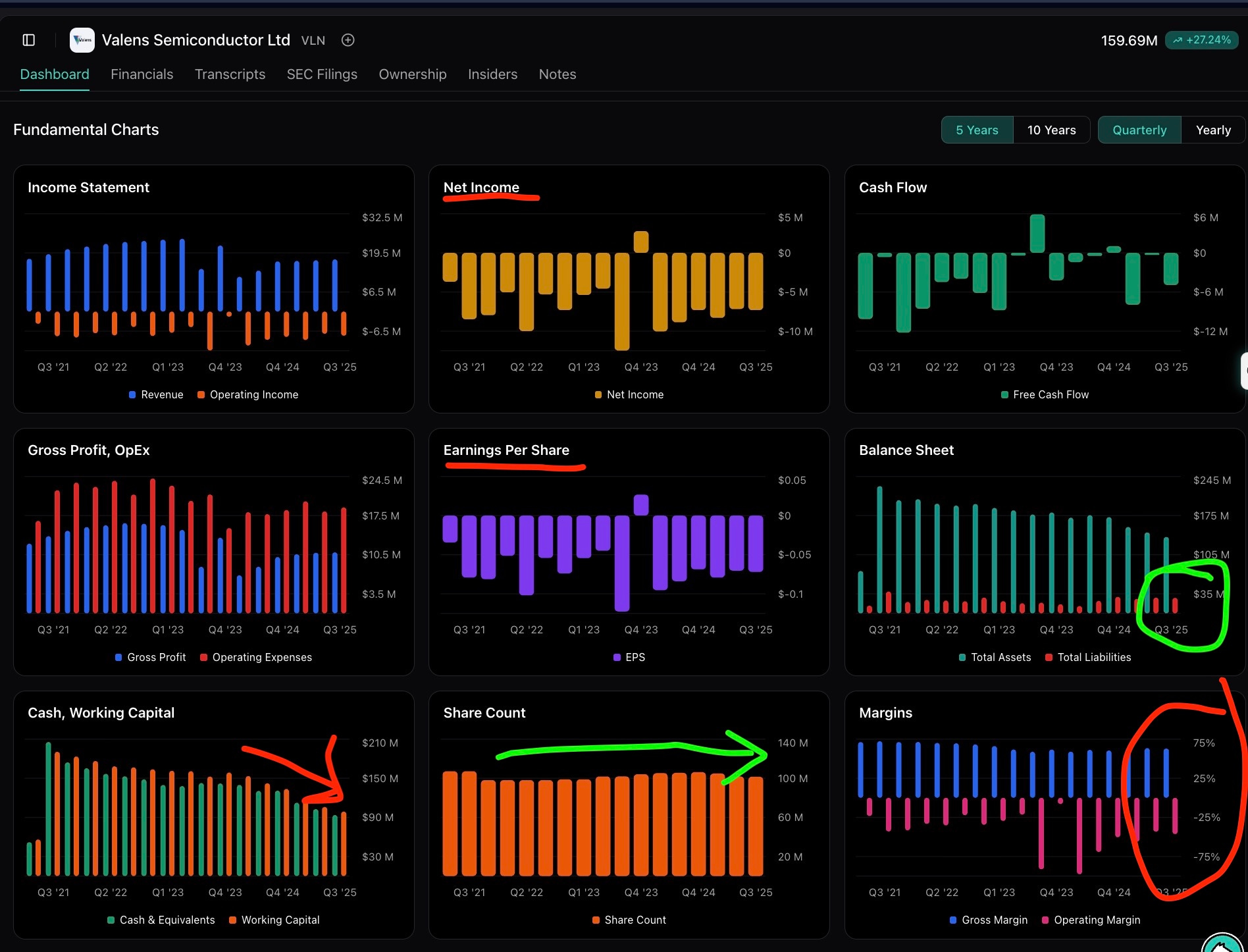1248x952 pixels.
Task: Switch charts to Yearly
Action: [x=1214, y=130]
